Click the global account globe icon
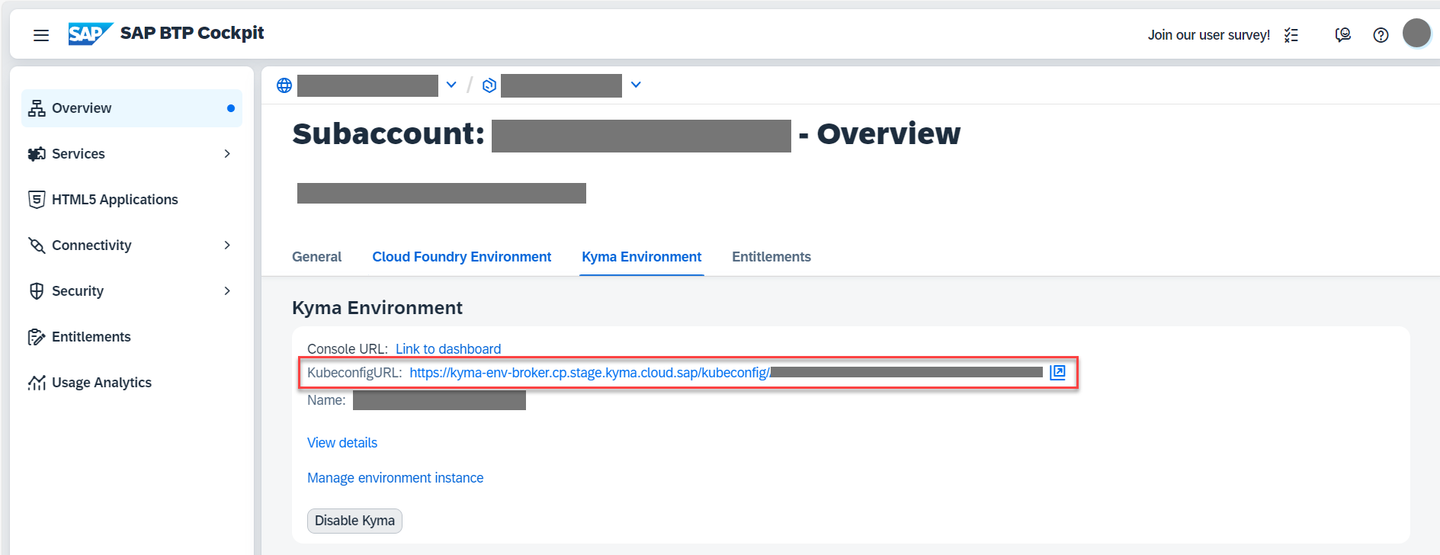This screenshot has width=1440, height=555. click(285, 85)
